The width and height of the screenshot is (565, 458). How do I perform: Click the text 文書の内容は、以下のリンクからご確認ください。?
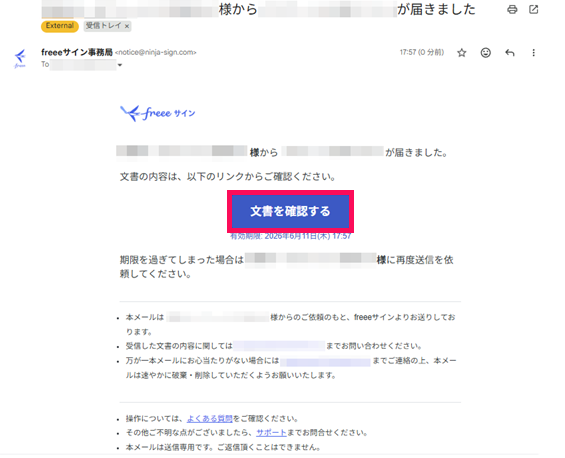(228, 177)
